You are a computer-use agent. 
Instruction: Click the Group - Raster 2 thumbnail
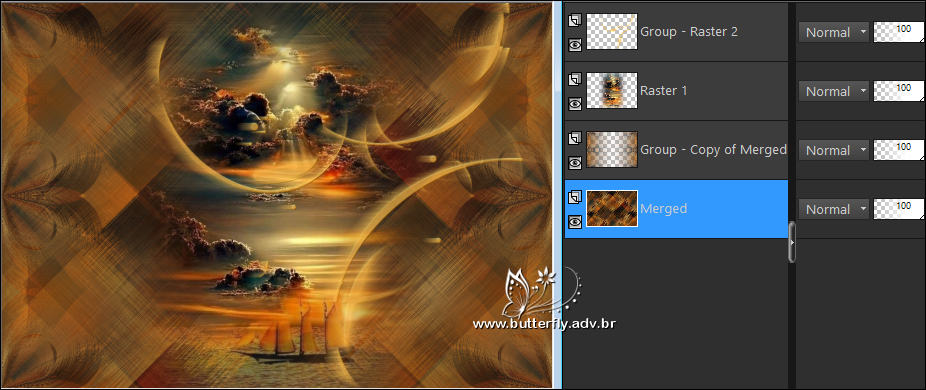[x=612, y=31]
